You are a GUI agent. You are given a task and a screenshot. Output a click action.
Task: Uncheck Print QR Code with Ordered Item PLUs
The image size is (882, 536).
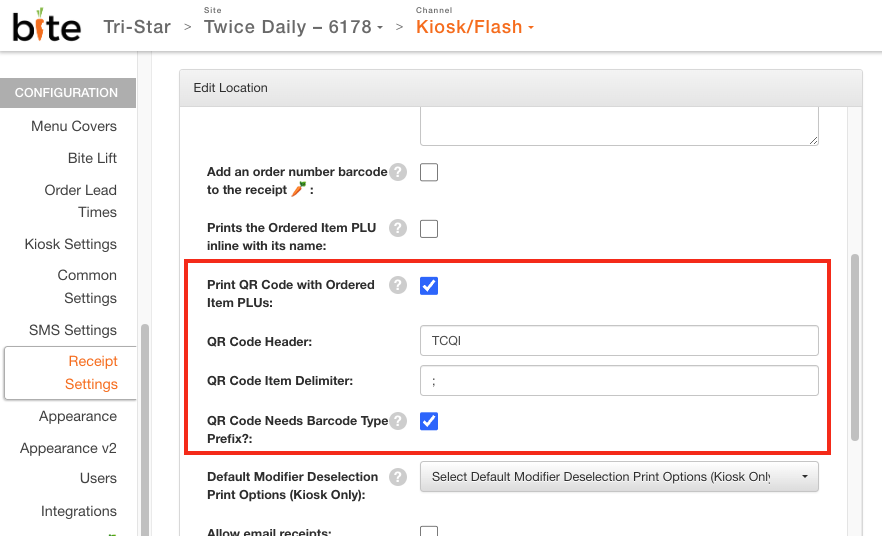(x=429, y=286)
